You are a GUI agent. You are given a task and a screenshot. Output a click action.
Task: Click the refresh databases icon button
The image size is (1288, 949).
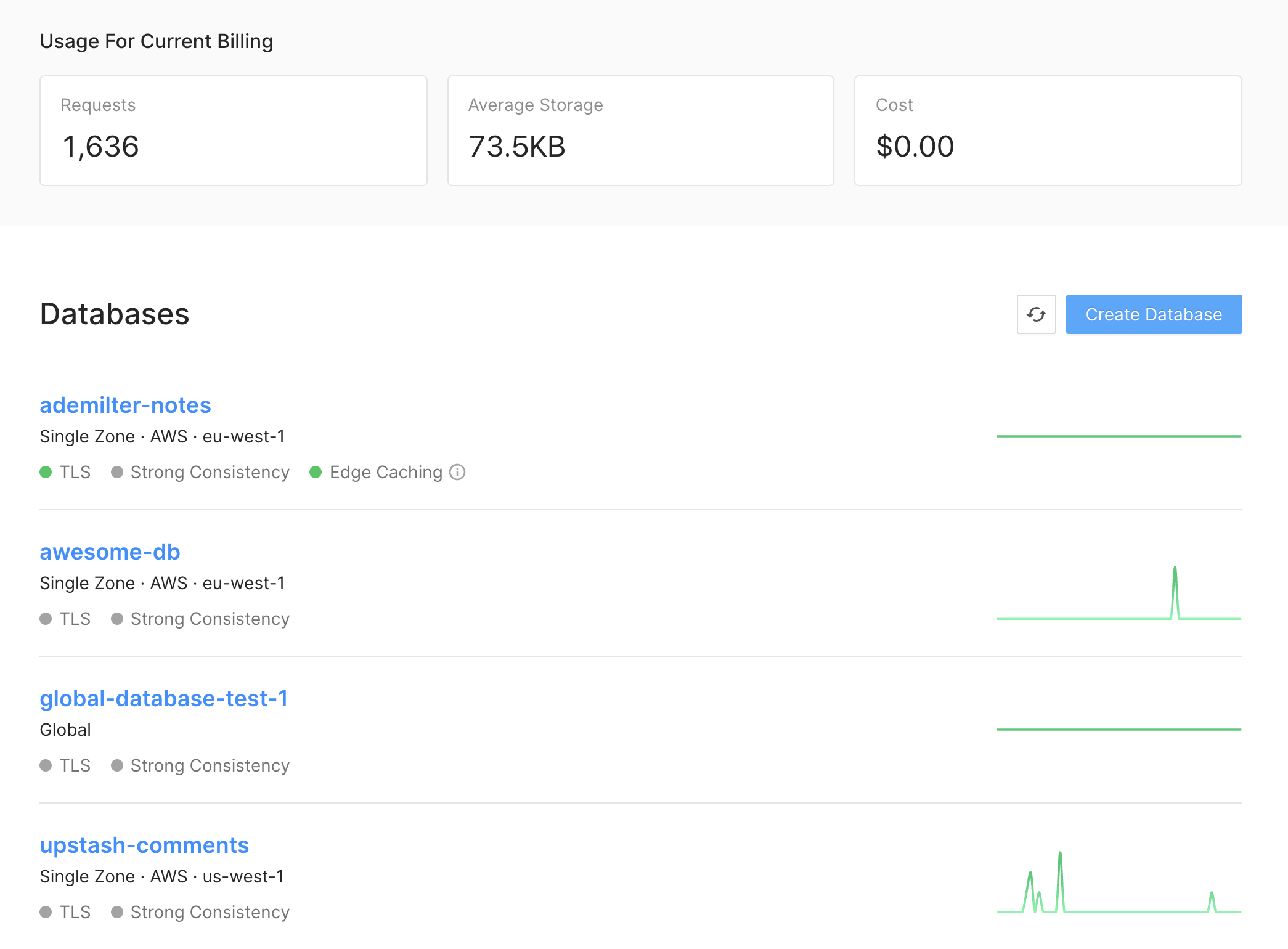coord(1036,314)
